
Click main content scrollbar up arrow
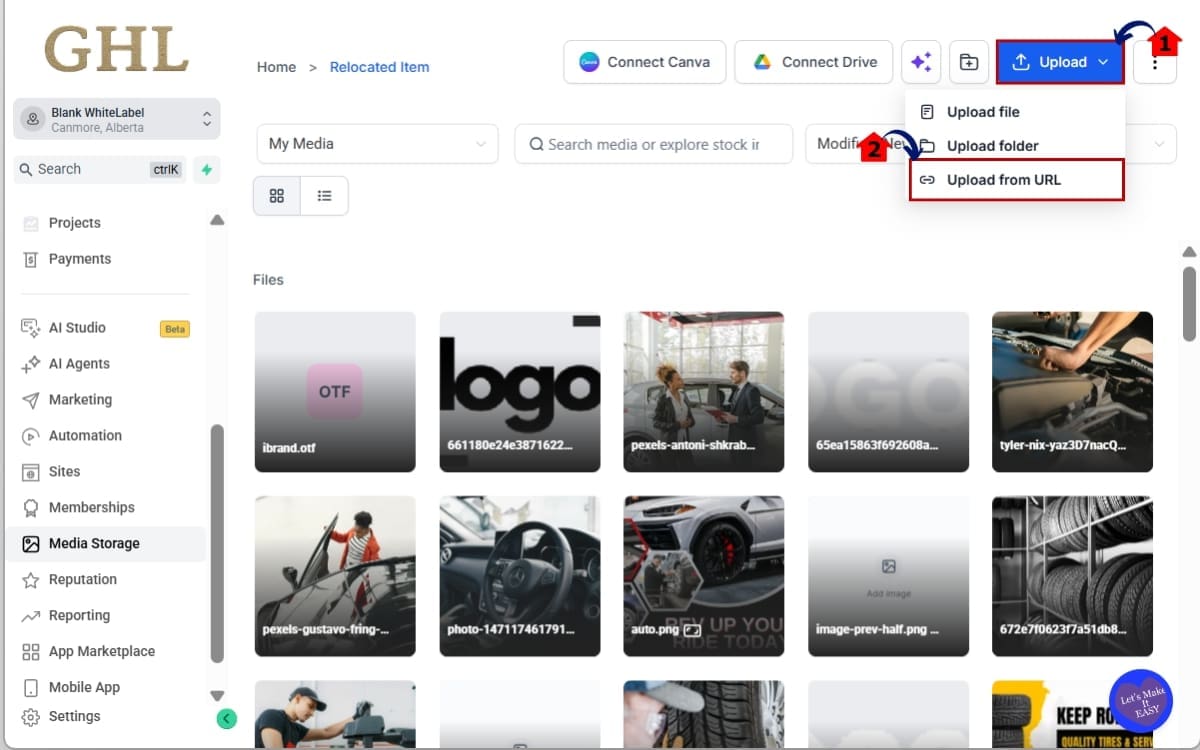tap(1189, 252)
